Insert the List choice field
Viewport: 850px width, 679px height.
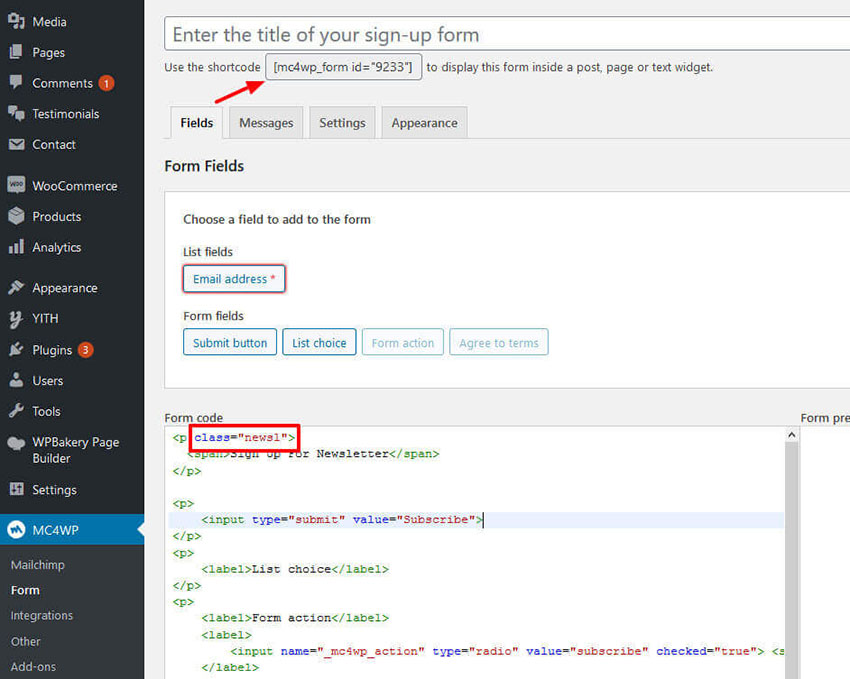(319, 343)
